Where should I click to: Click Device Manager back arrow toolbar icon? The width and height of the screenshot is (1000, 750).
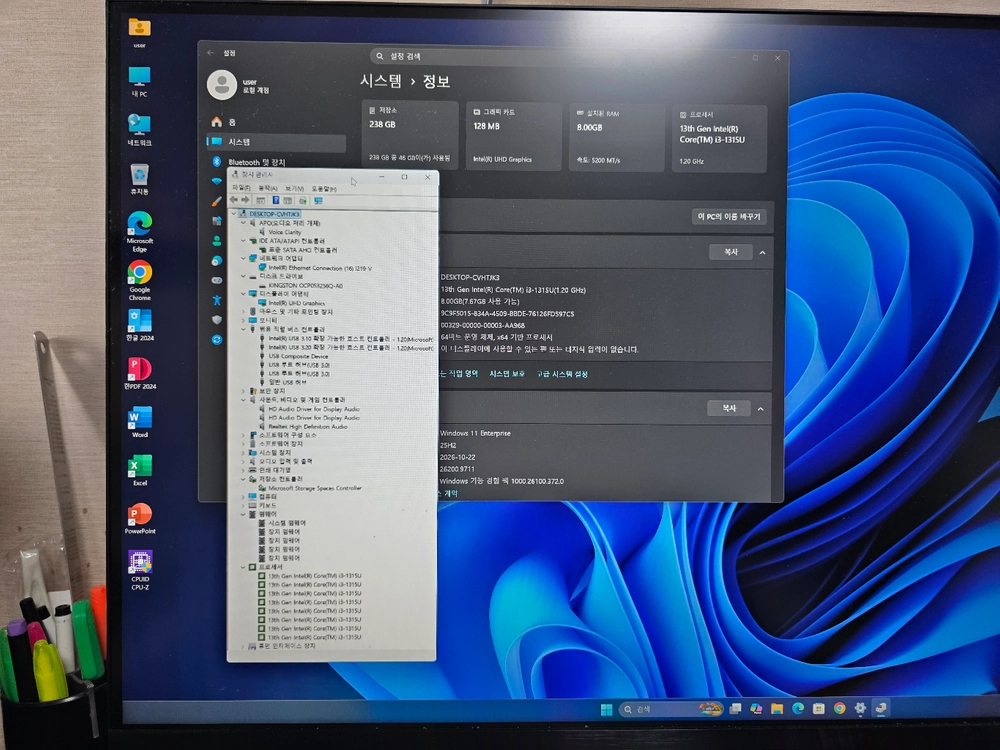[x=234, y=200]
